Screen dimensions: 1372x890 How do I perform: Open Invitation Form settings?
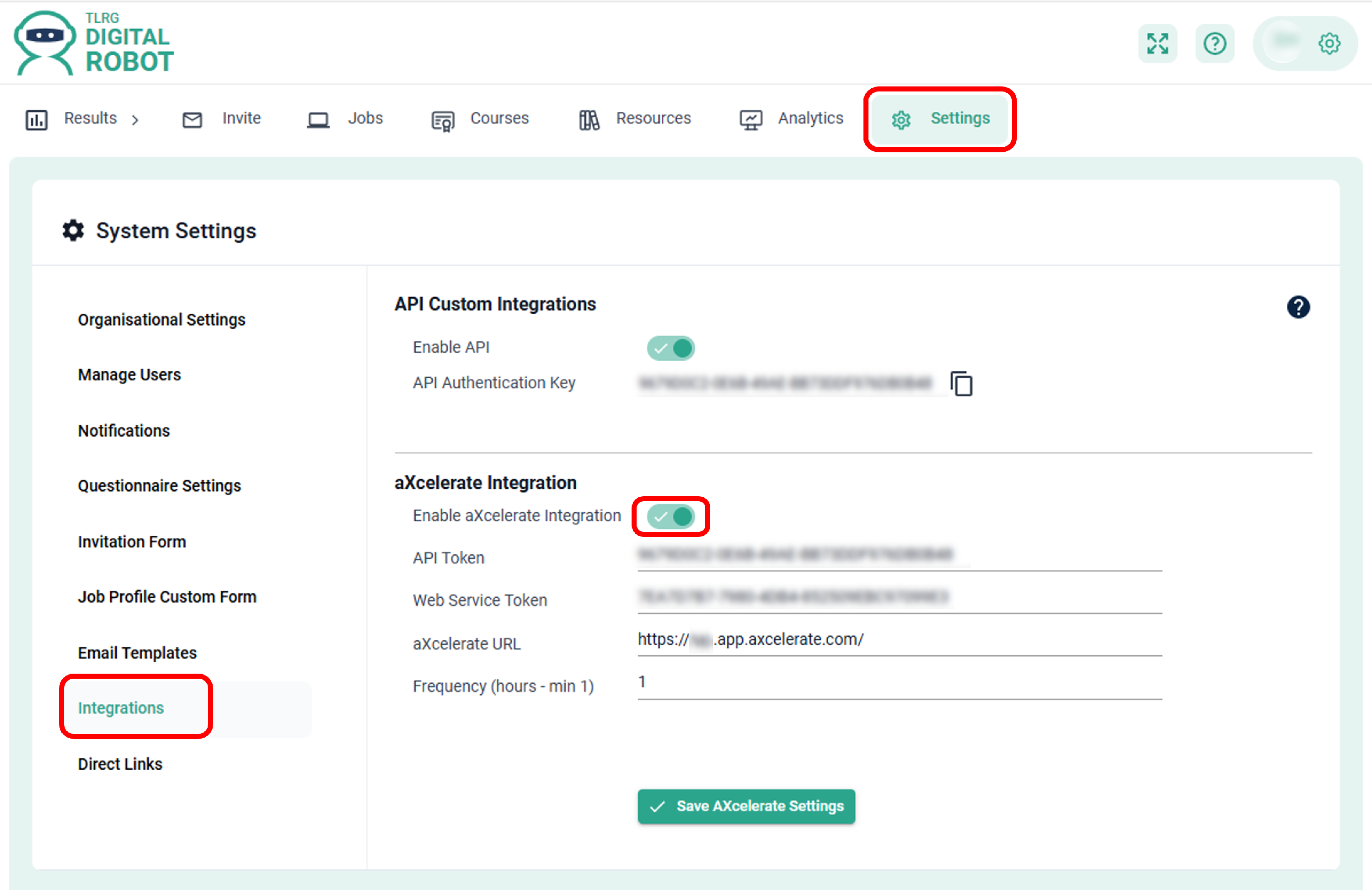click(x=132, y=542)
